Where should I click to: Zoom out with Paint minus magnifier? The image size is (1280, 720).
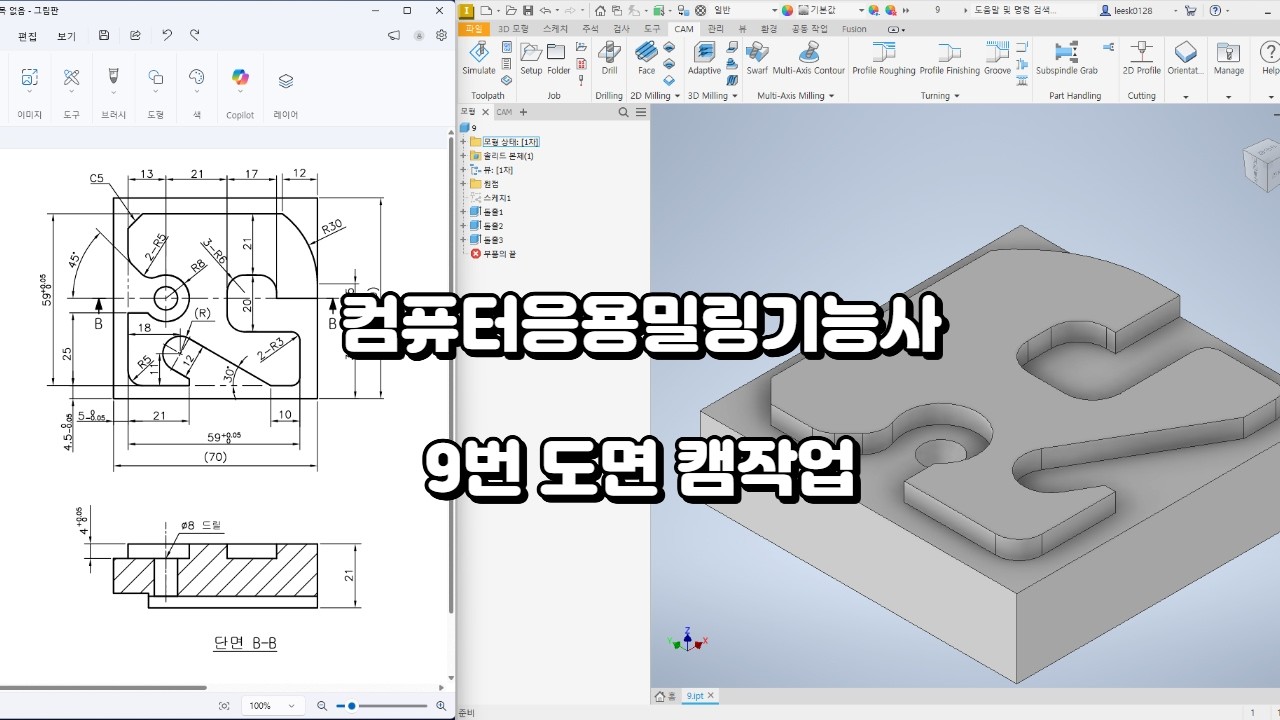(x=323, y=706)
